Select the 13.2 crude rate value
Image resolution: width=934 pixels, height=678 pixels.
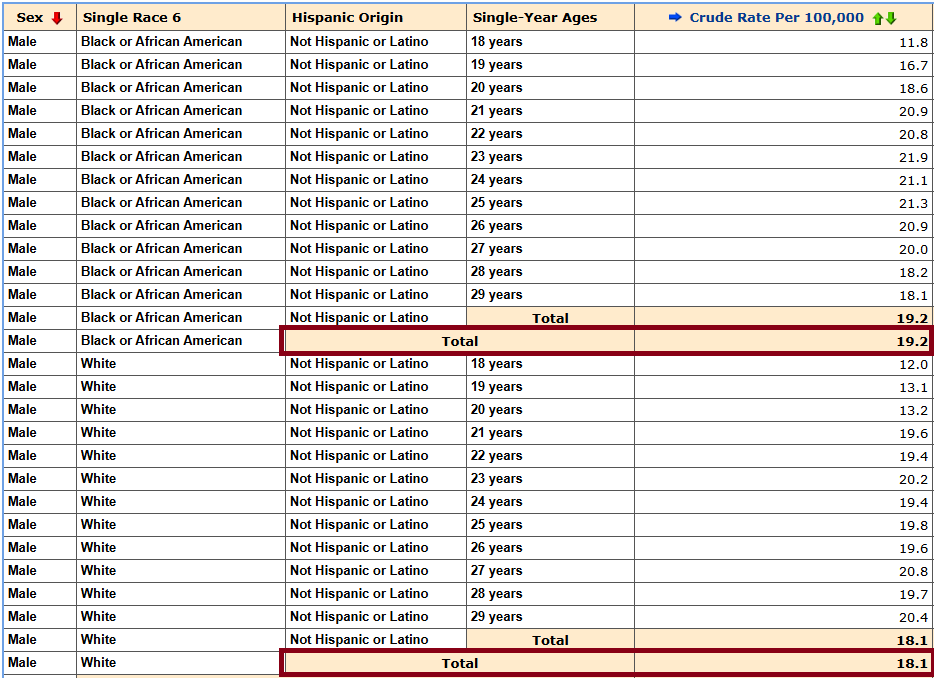(x=913, y=410)
